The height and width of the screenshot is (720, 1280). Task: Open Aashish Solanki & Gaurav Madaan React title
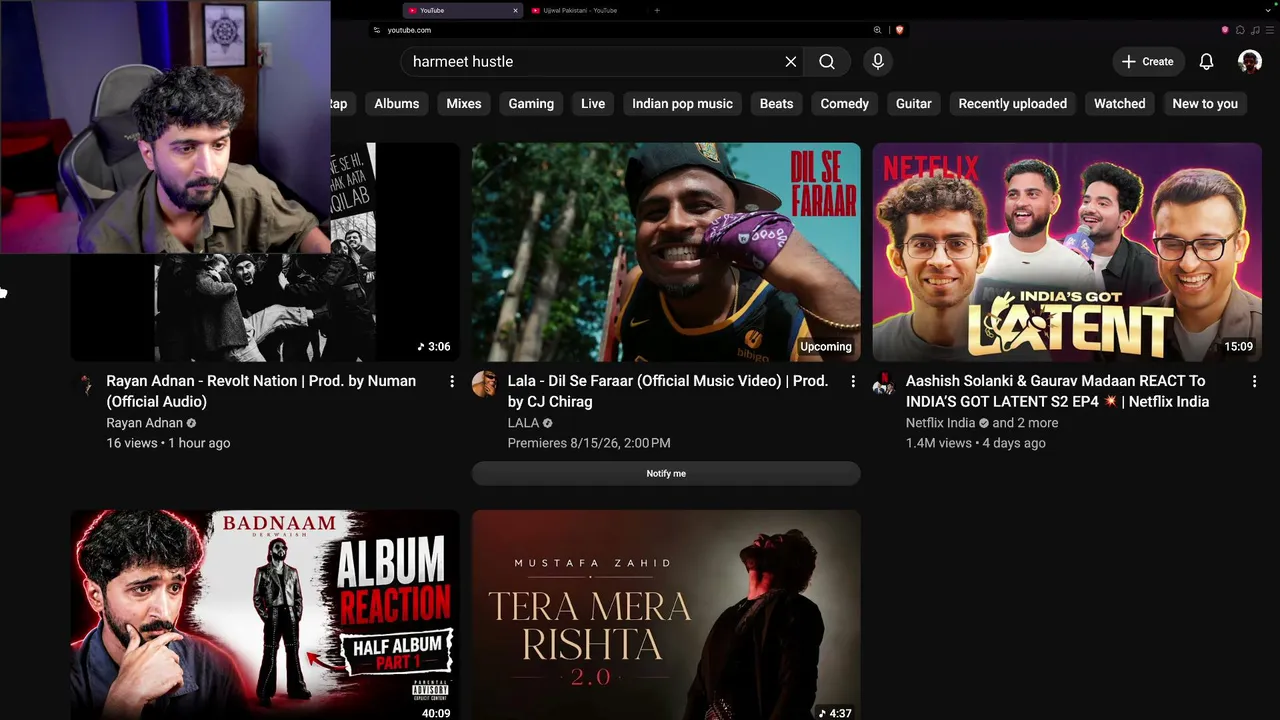(x=1057, y=391)
